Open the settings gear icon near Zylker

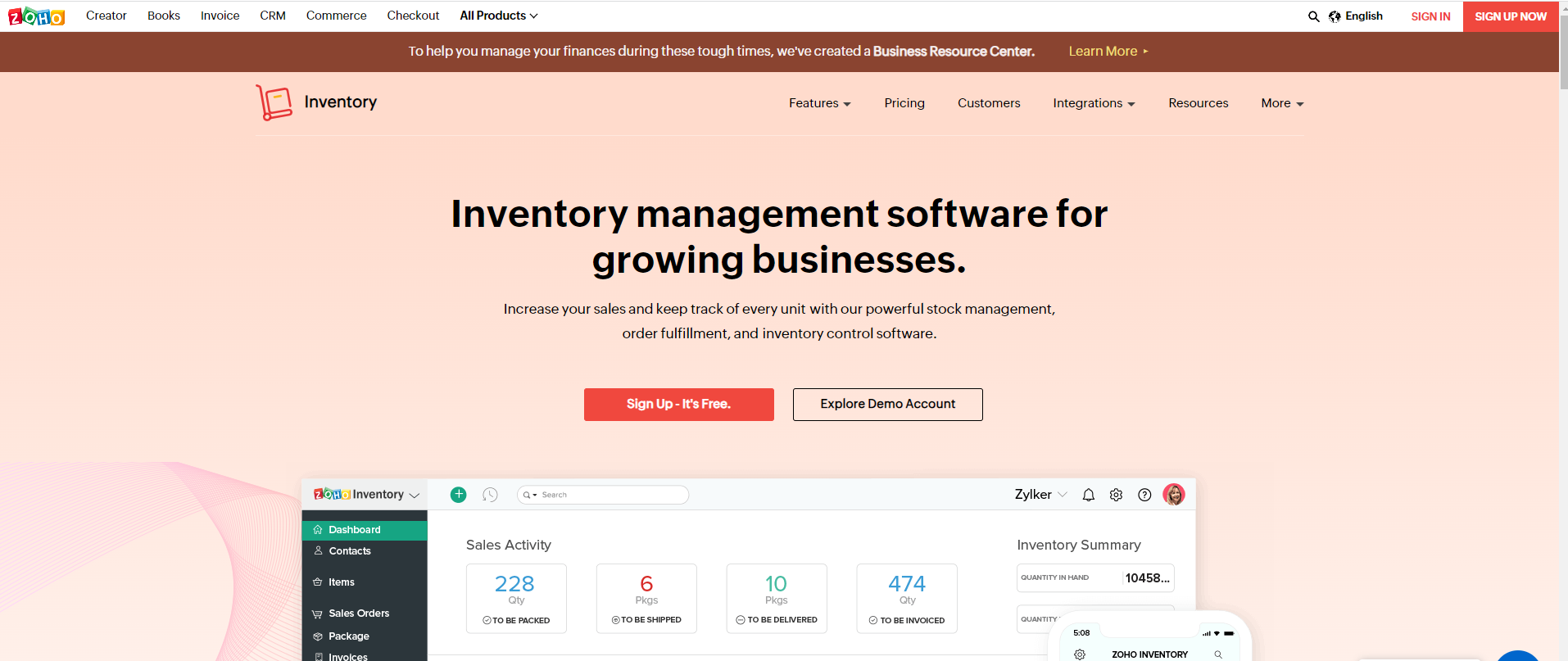click(1116, 495)
